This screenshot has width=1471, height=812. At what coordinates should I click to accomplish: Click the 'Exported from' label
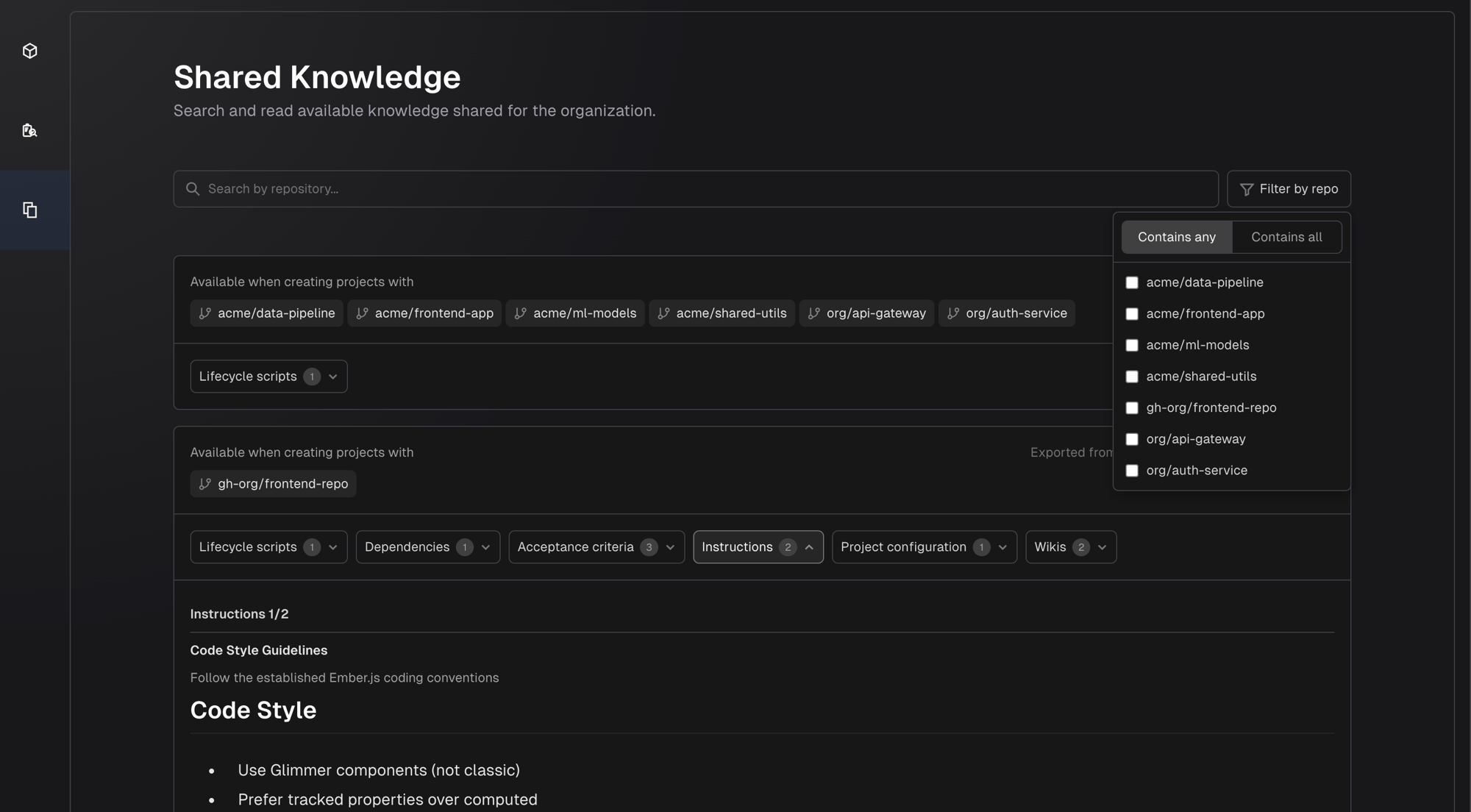point(1072,452)
